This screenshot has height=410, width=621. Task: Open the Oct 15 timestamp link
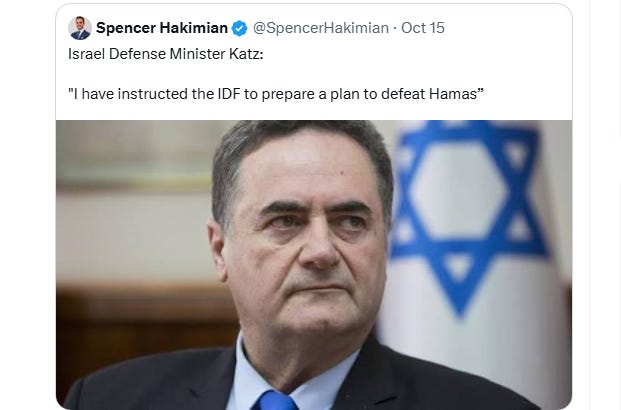click(423, 28)
